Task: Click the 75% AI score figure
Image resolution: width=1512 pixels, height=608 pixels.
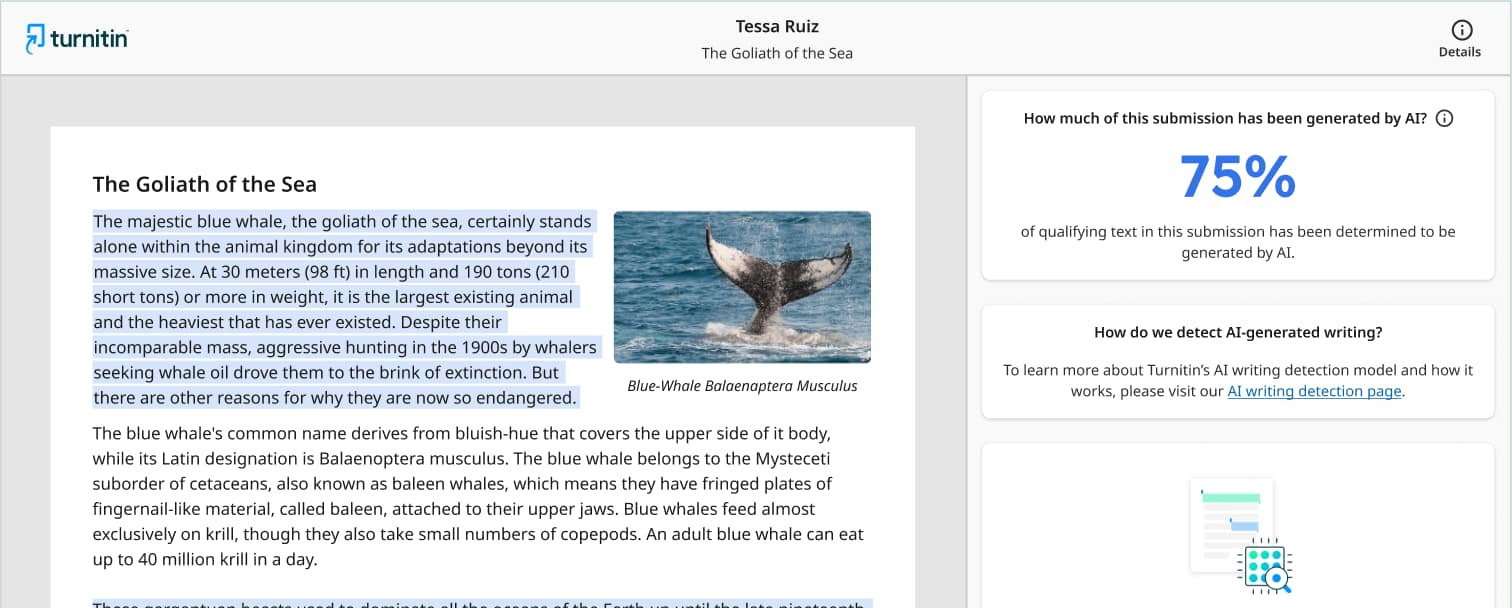Action: [x=1238, y=177]
